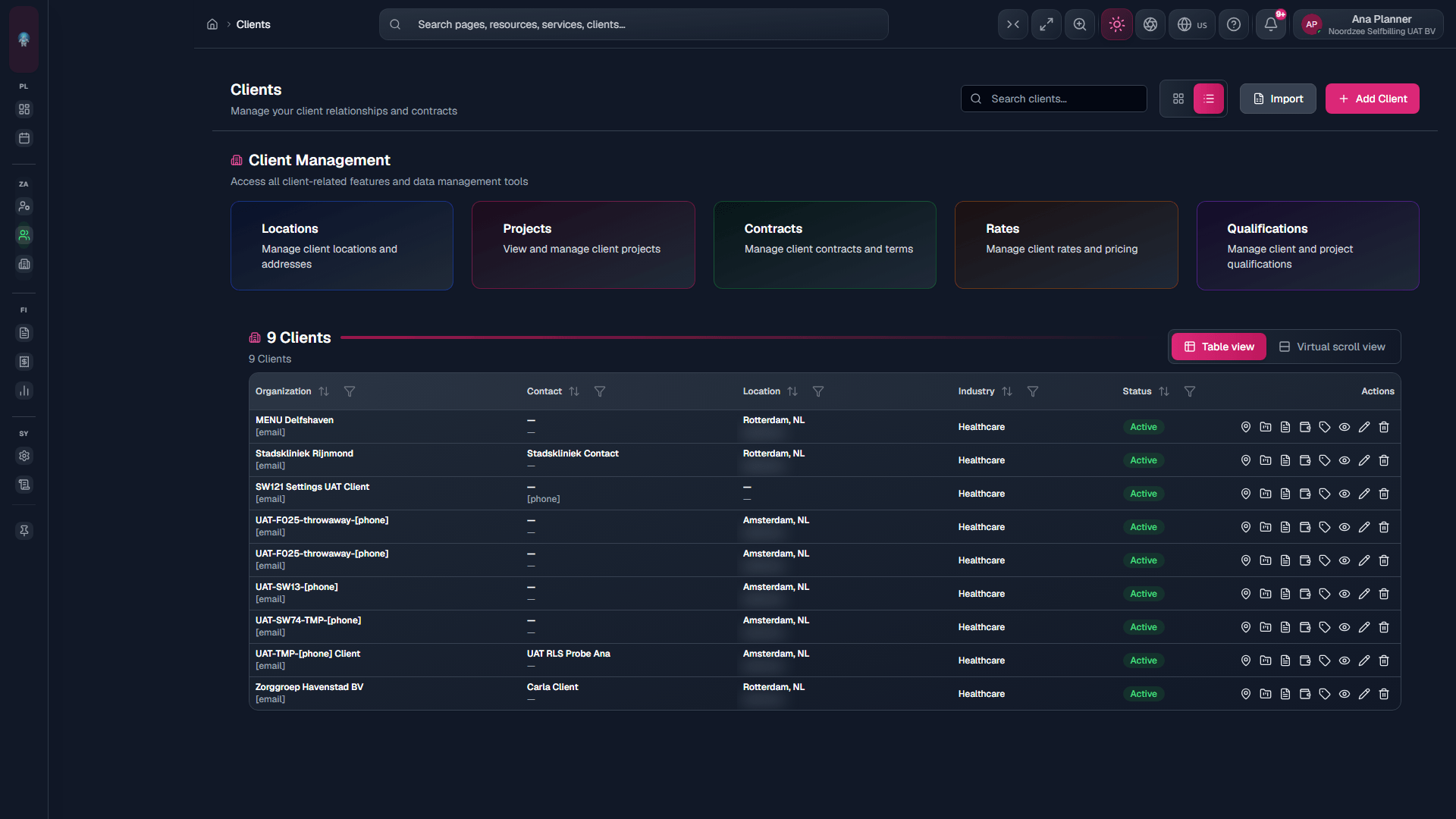Open rates tag icon for UAT-SW13 row

tap(1324, 594)
